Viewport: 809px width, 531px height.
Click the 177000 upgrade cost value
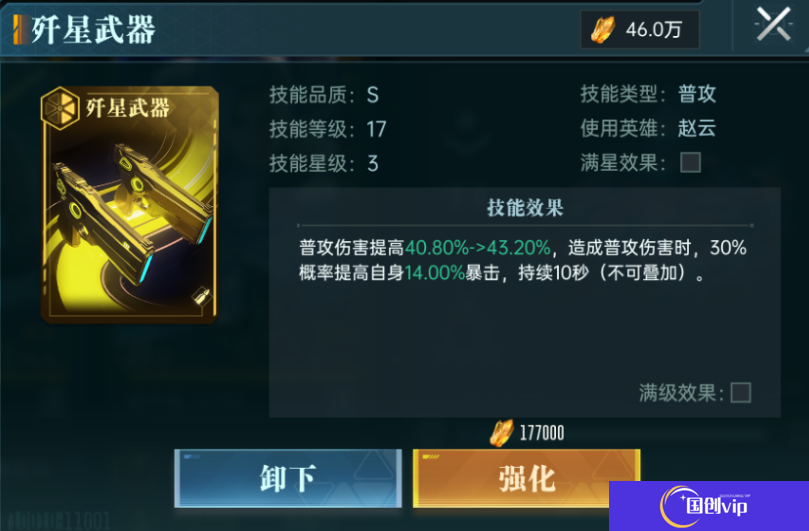(x=542, y=433)
